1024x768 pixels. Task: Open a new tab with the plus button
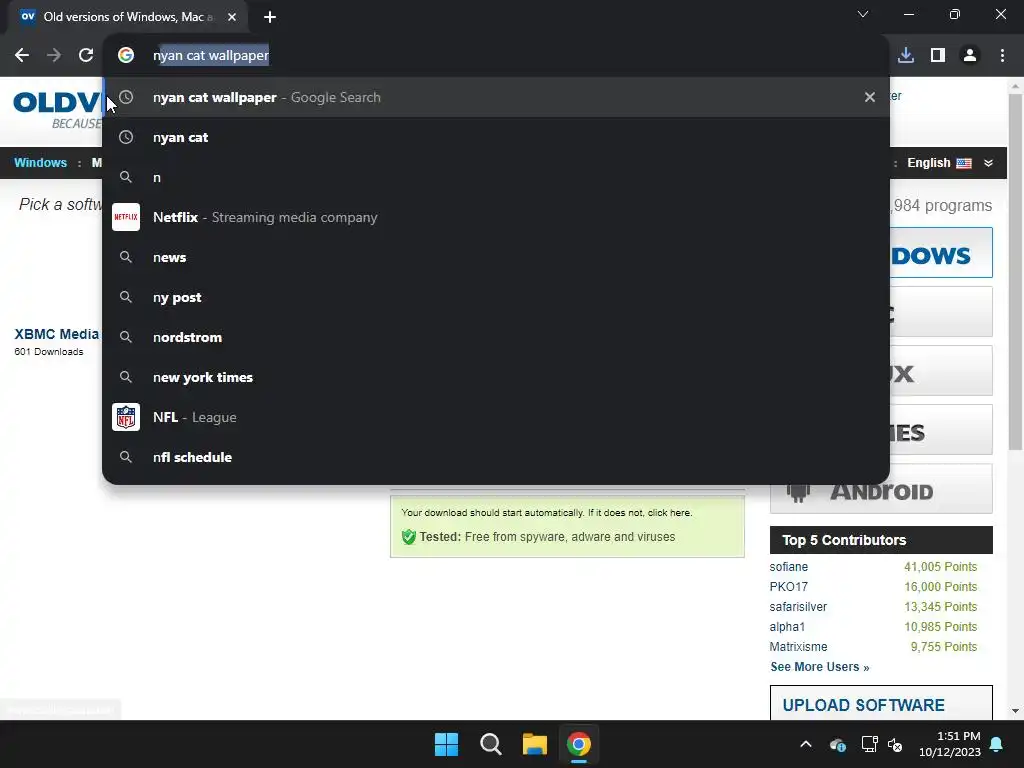(270, 17)
